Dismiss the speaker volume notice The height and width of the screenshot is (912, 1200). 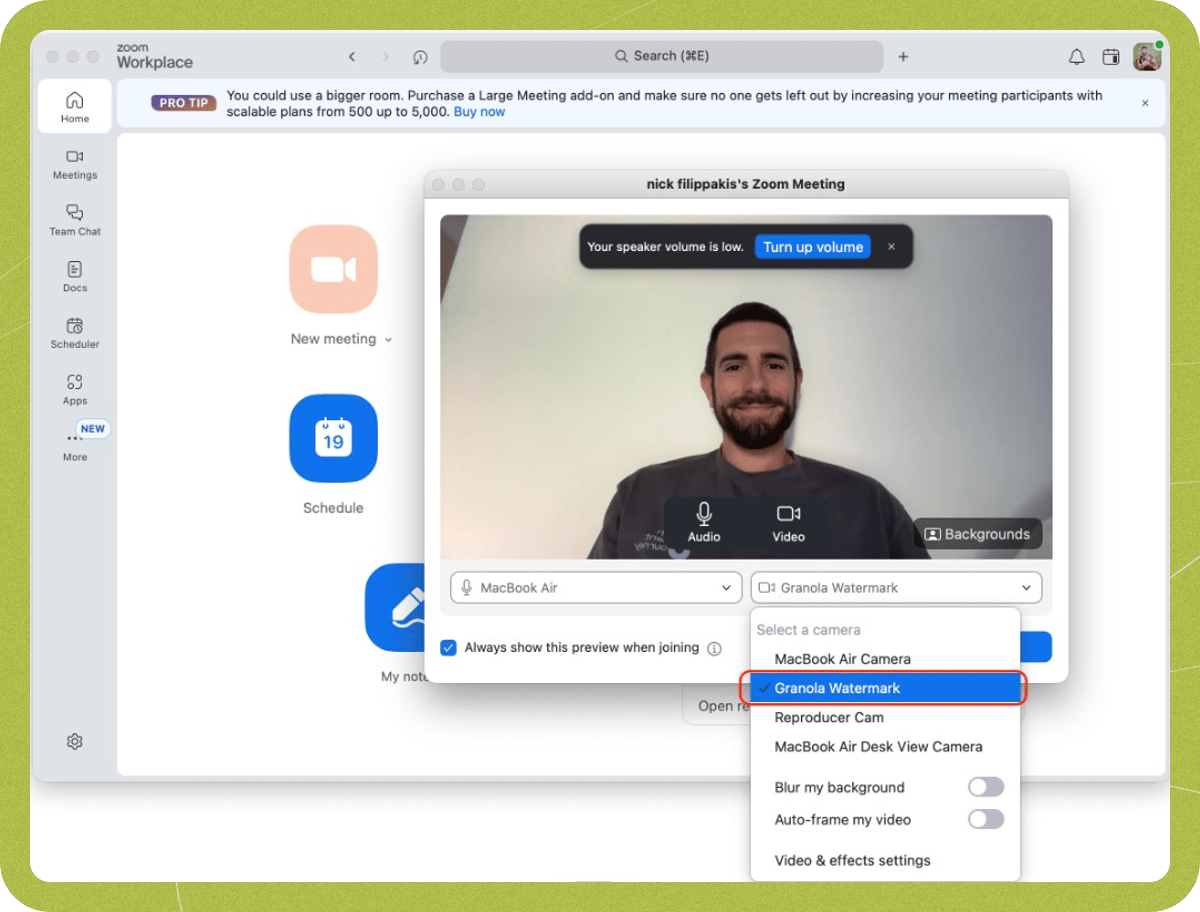click(892, 247)
